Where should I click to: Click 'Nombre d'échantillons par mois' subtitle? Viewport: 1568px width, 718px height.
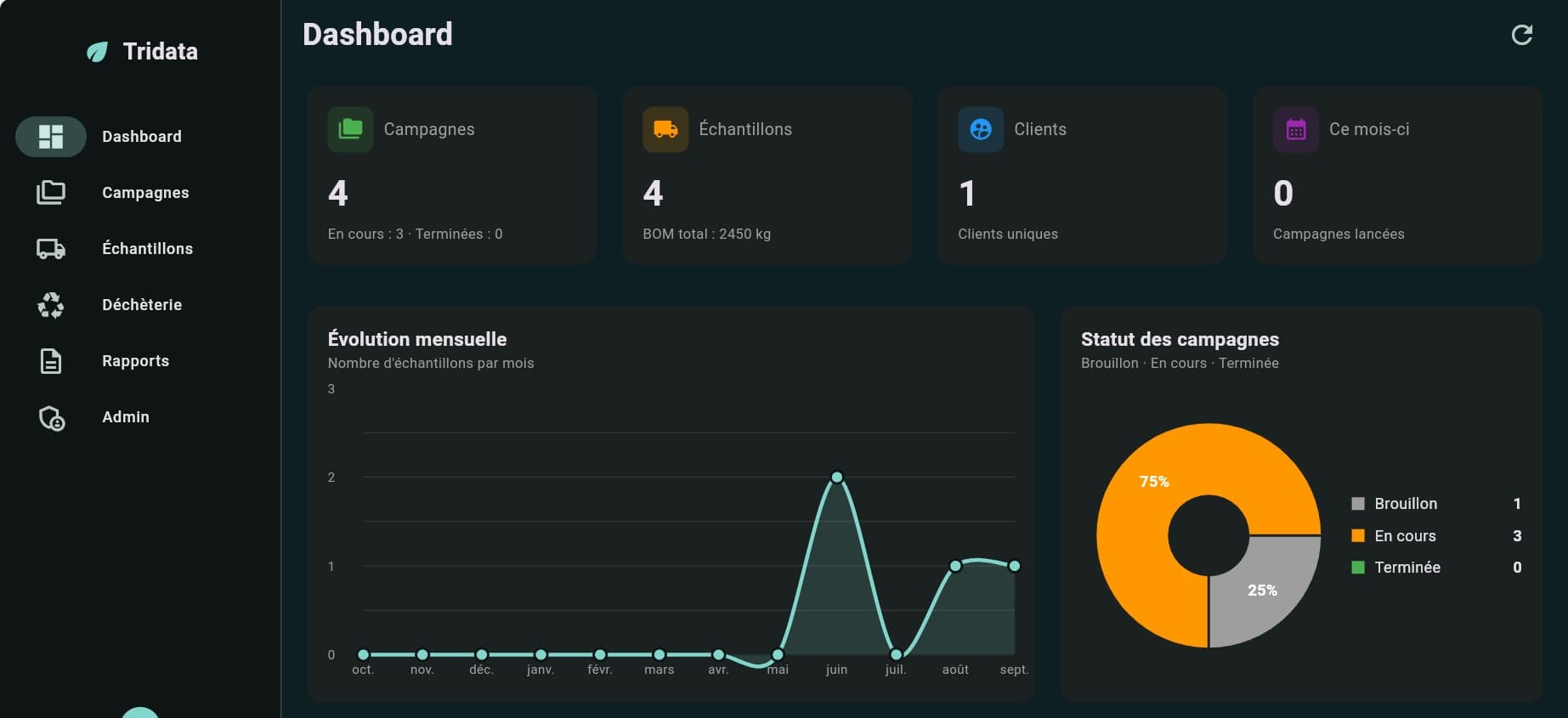pyautogui.click(x=431, y=363)
